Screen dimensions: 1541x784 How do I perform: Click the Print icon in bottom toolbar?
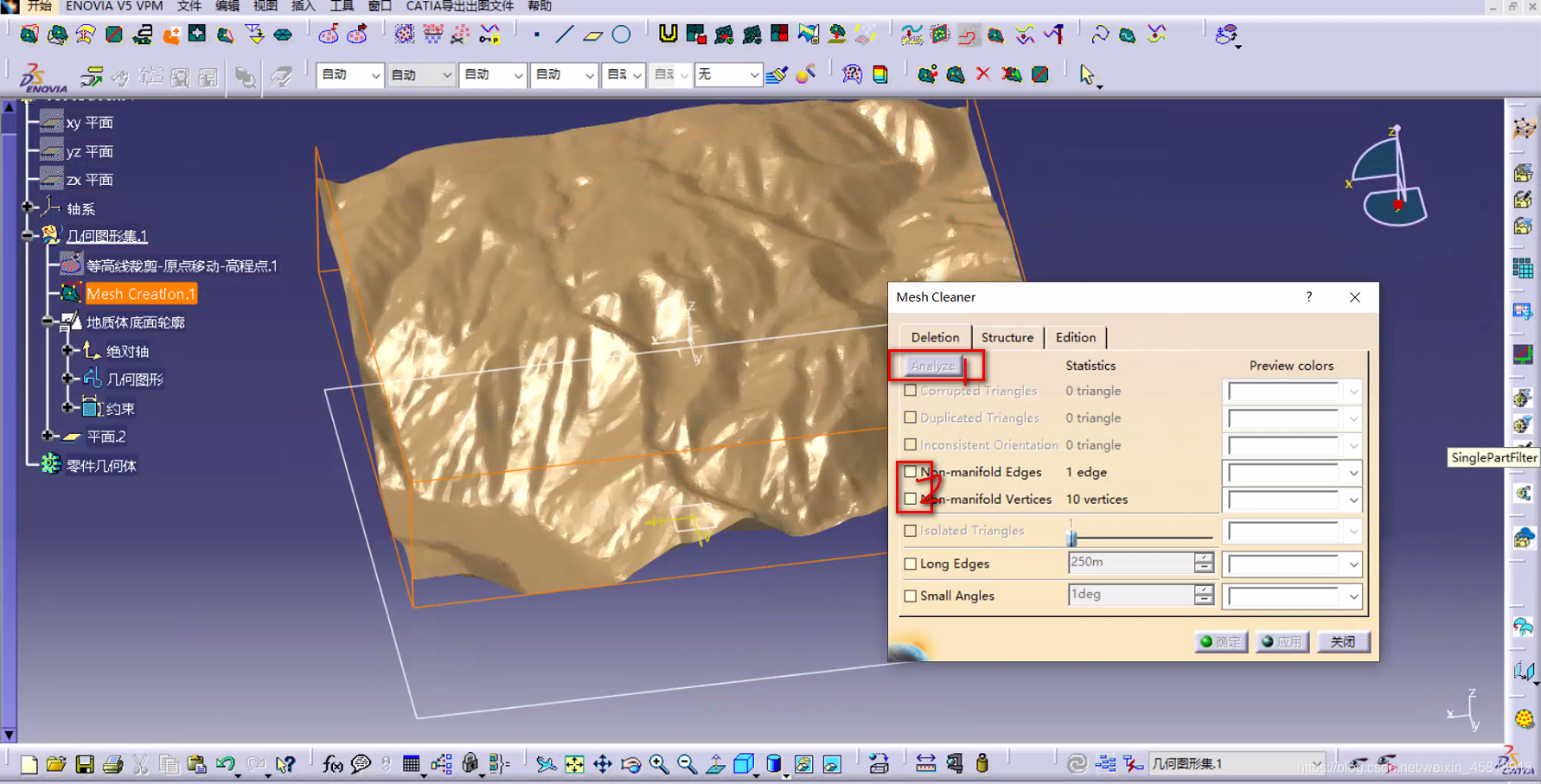pyautogui.click(x=112, y=764)
